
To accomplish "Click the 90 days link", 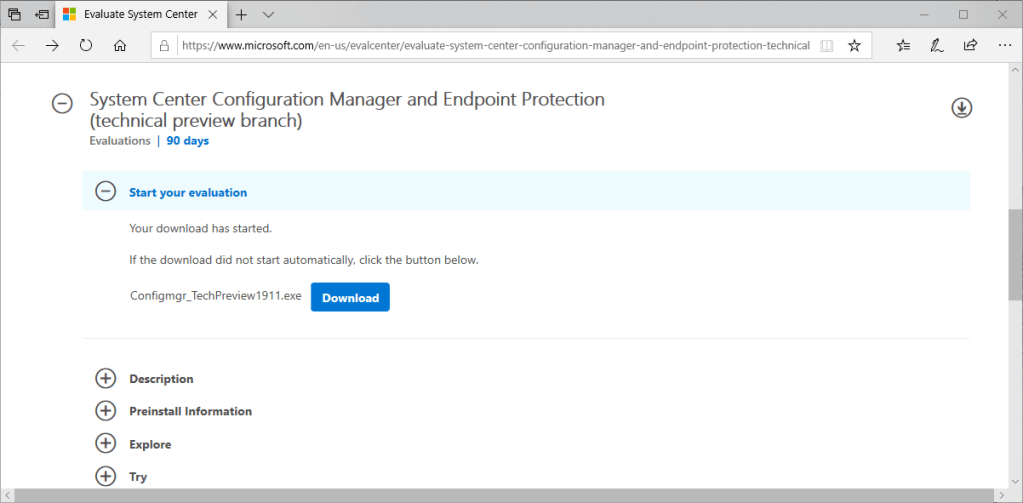I will tap(188, 141).
